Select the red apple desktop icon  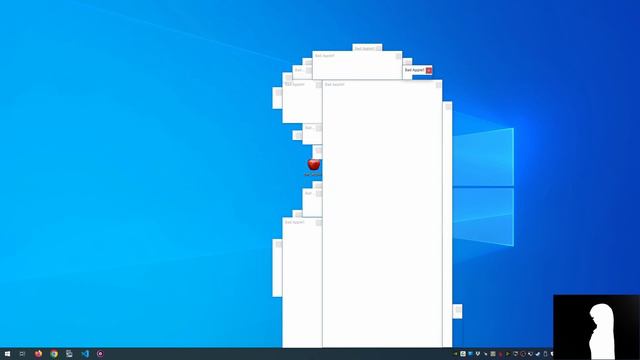point(313,165)
